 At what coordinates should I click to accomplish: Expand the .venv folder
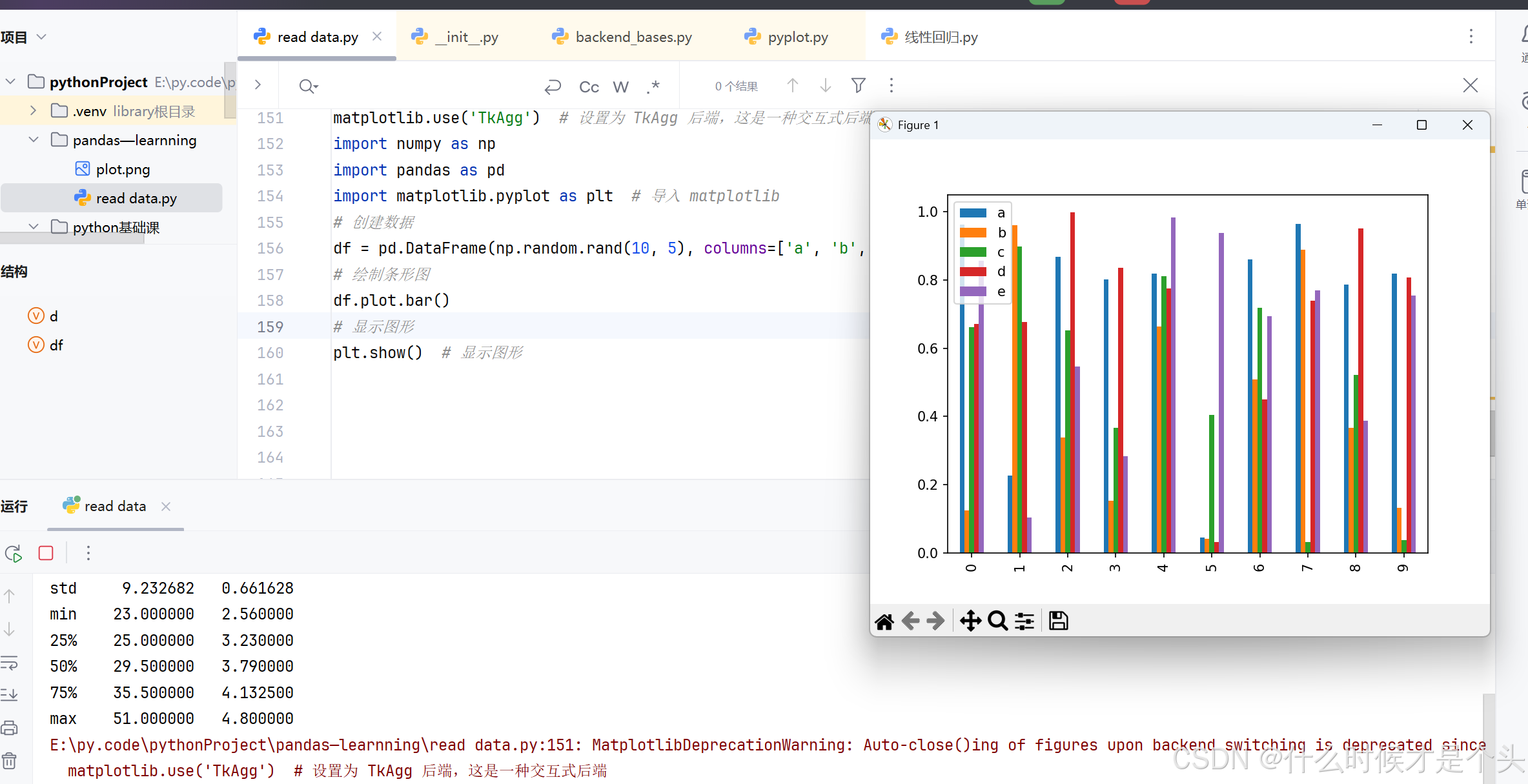click(x=33, y=111)
